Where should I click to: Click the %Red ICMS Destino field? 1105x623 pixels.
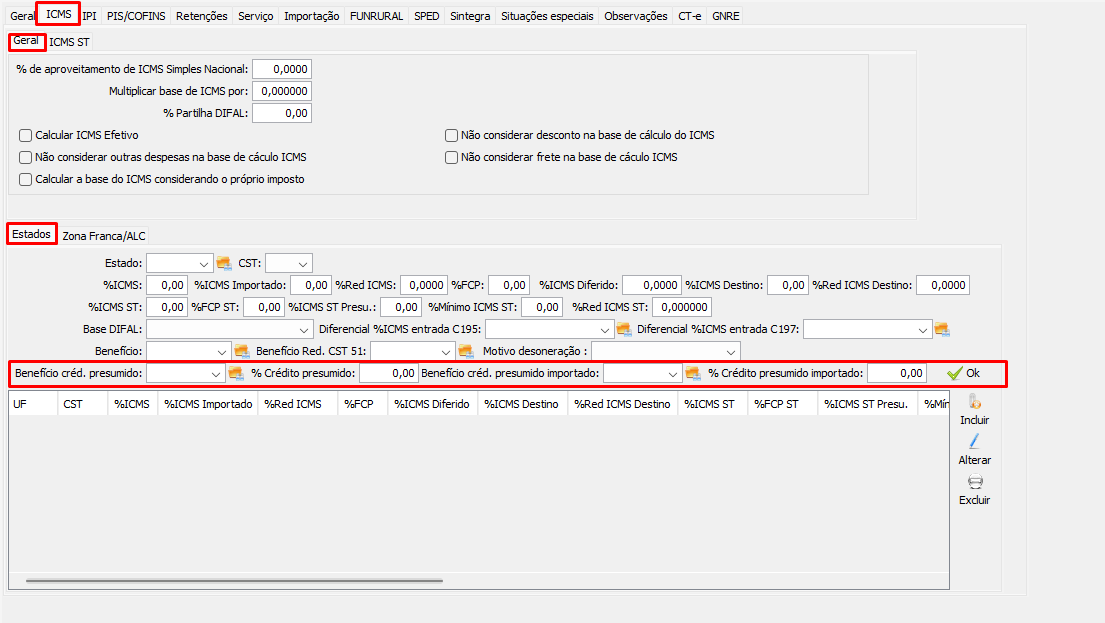click(x=943, y=285)
